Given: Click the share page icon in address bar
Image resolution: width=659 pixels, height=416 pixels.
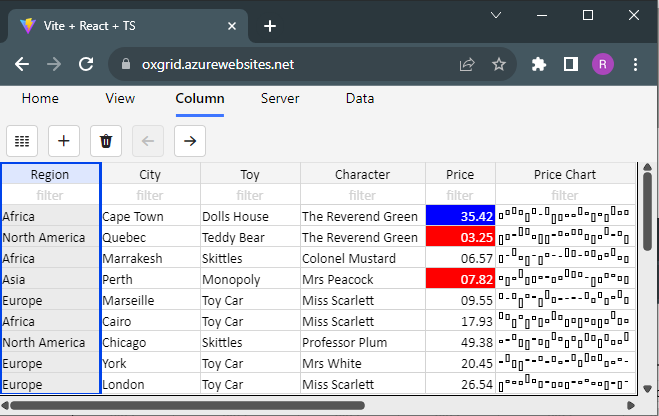Looking at the screenshot, I should pos(467,64).
